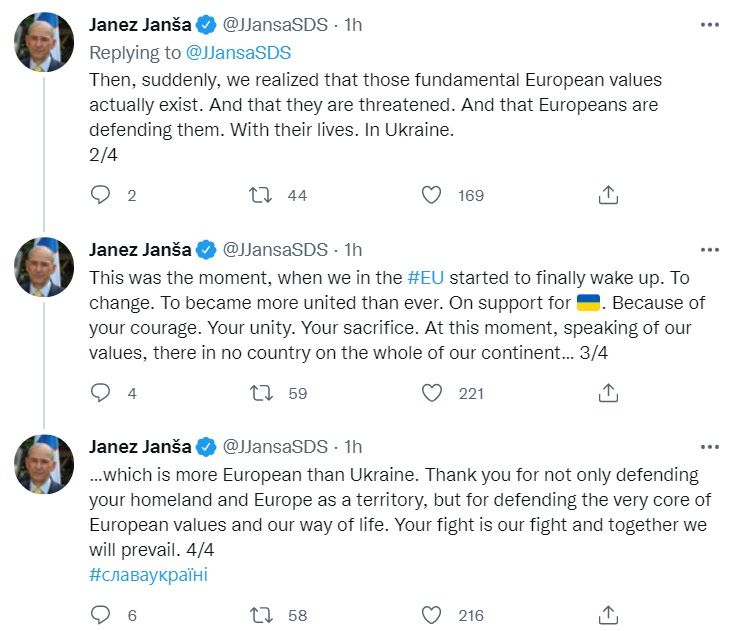This screenshot has width=741, height=631.
Task: Like the tweet with 169 likes
Action: (432, 196)
